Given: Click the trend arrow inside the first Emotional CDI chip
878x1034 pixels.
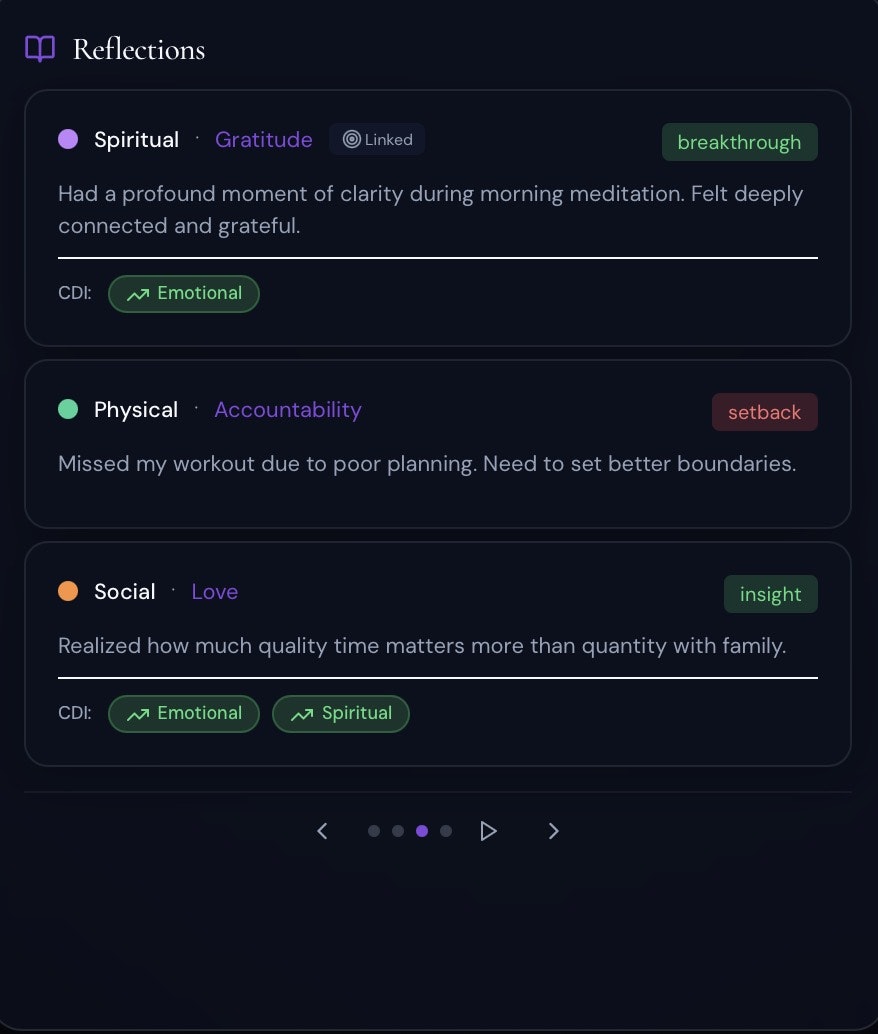Looking at the screenshot, I should (x=137, y=294).
